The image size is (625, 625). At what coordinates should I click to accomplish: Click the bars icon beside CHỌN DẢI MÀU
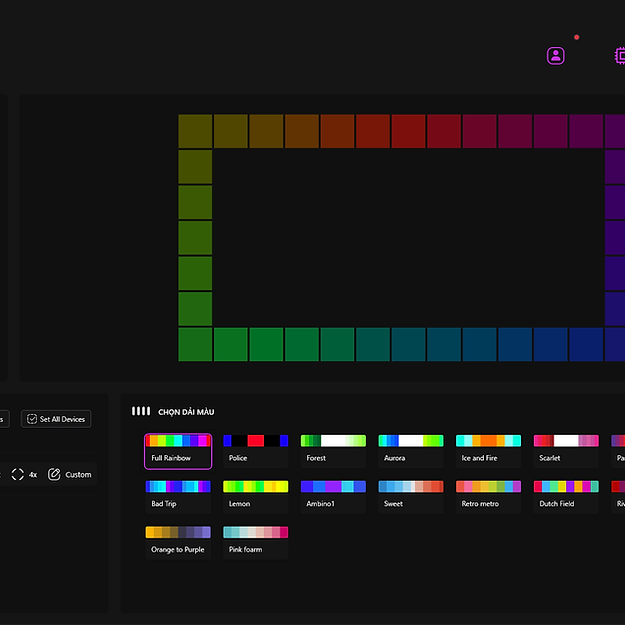[x=141, y=411]
